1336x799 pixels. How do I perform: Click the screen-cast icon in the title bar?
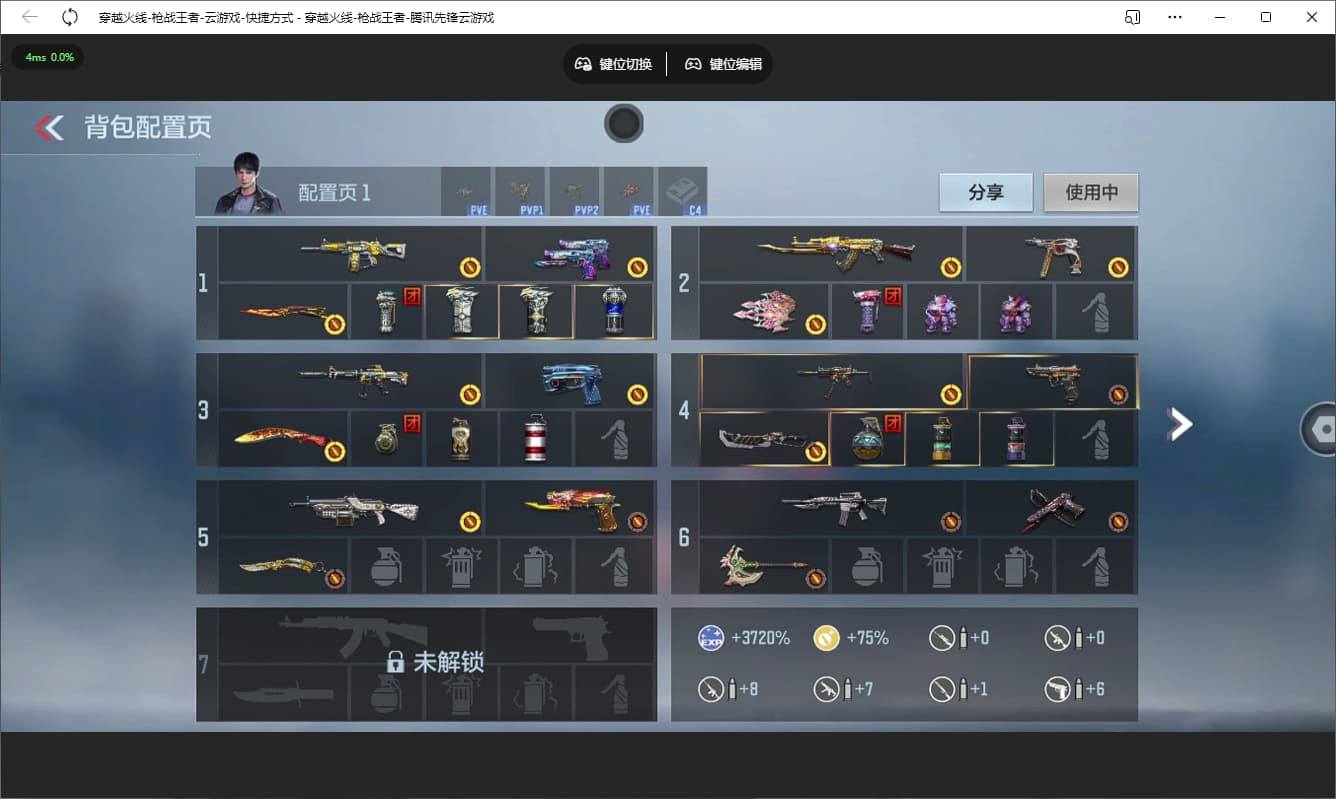[1131, 17]
